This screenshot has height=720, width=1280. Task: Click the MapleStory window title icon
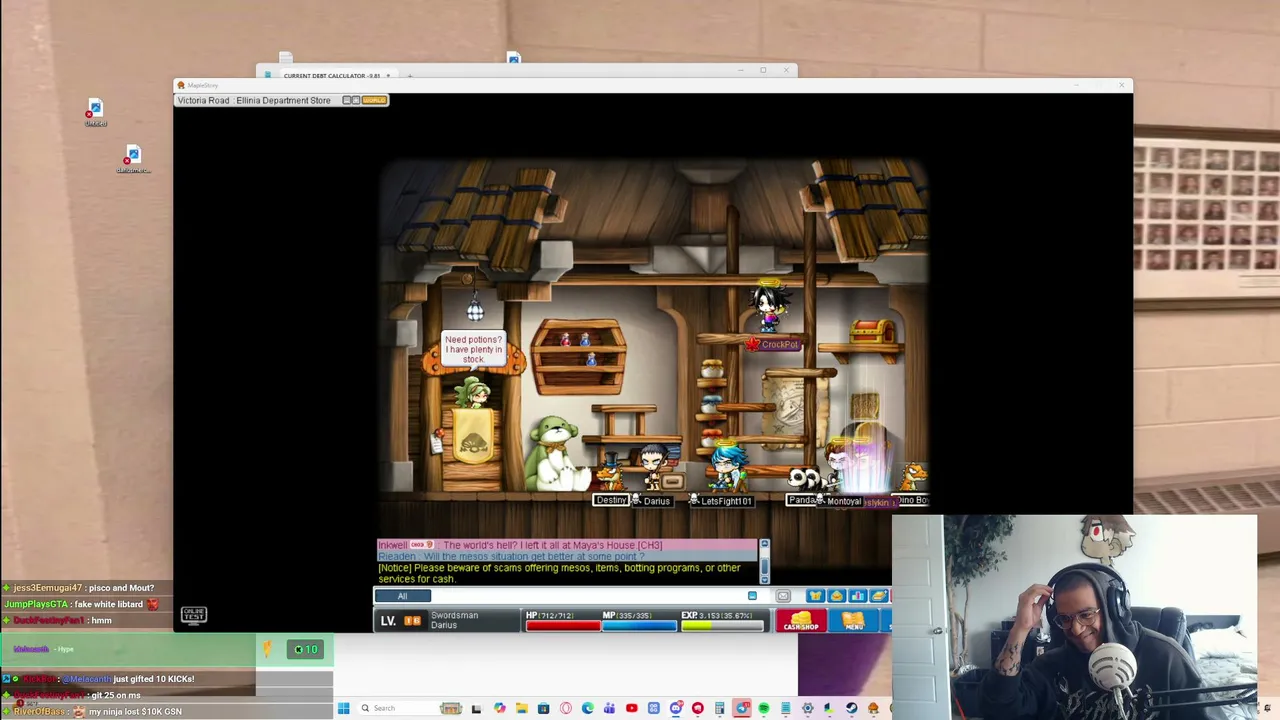(x=181, y=86)
